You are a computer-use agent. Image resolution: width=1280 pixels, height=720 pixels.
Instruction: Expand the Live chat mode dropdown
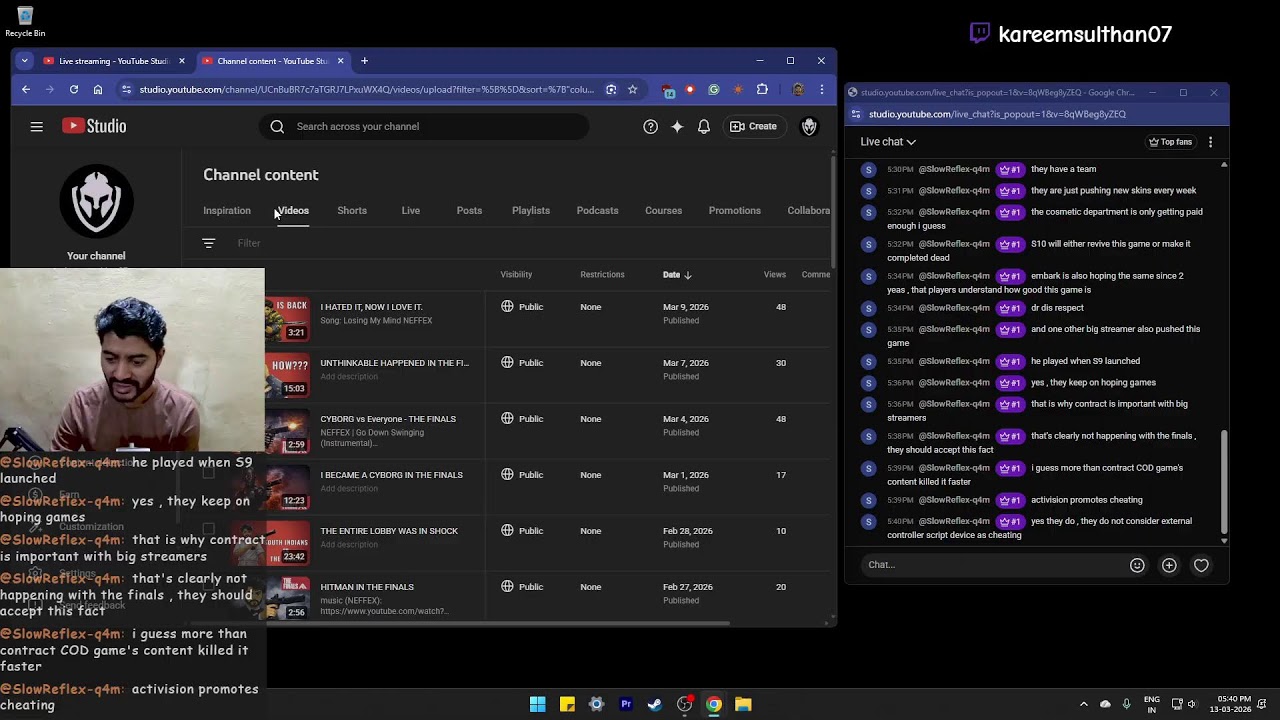(x=888, y=142)
